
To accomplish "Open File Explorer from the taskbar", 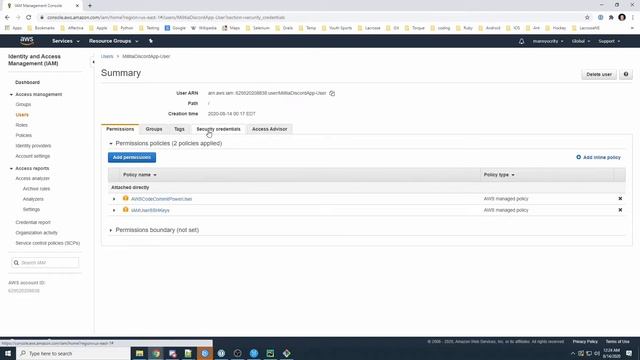I will click(140, 353).
